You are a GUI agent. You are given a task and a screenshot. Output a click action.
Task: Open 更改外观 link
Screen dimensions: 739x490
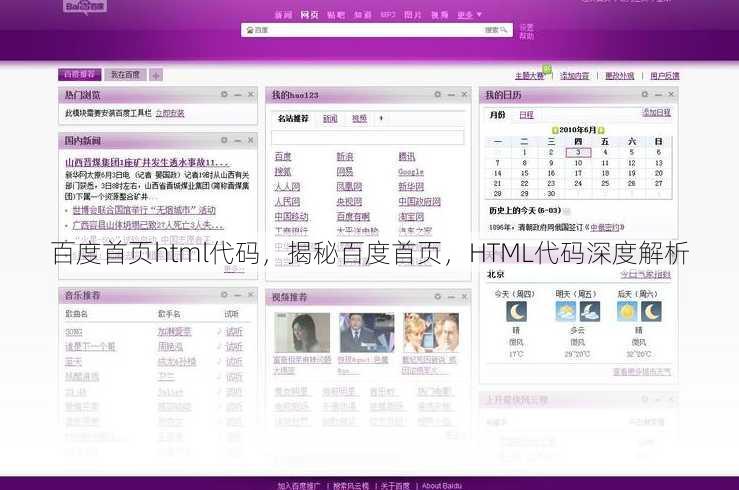click(620, 75)
